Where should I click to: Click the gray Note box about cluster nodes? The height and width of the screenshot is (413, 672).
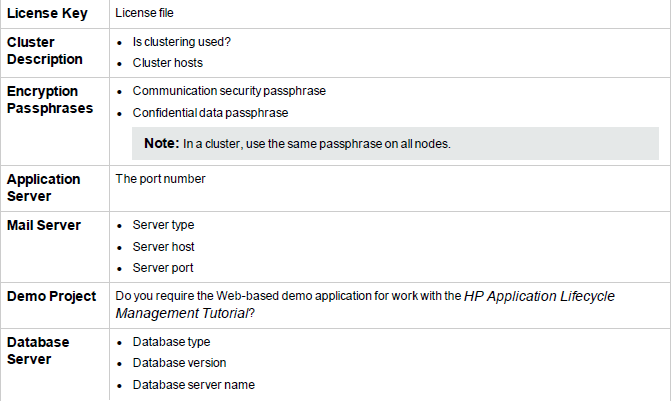pyautogui.click(x=395, y=144)
